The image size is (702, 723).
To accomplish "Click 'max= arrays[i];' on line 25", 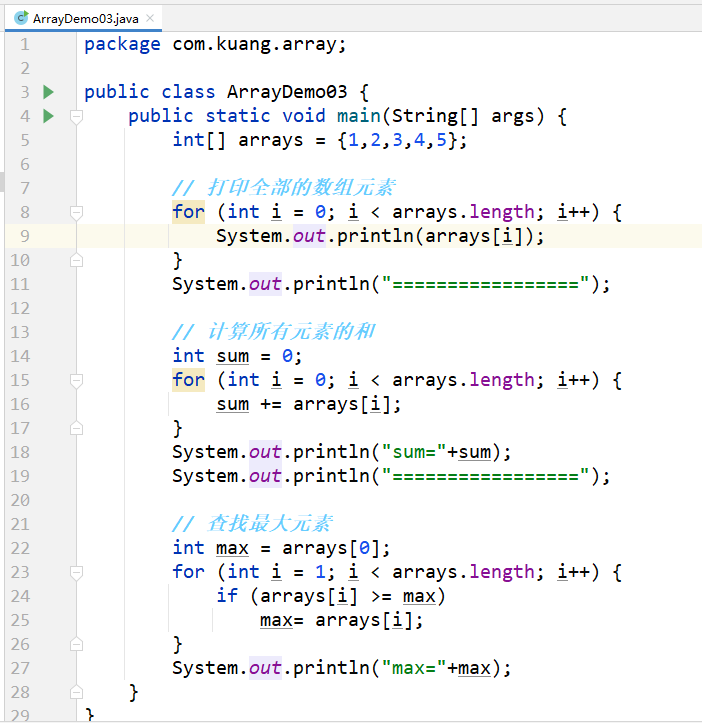I will (341, 621).
